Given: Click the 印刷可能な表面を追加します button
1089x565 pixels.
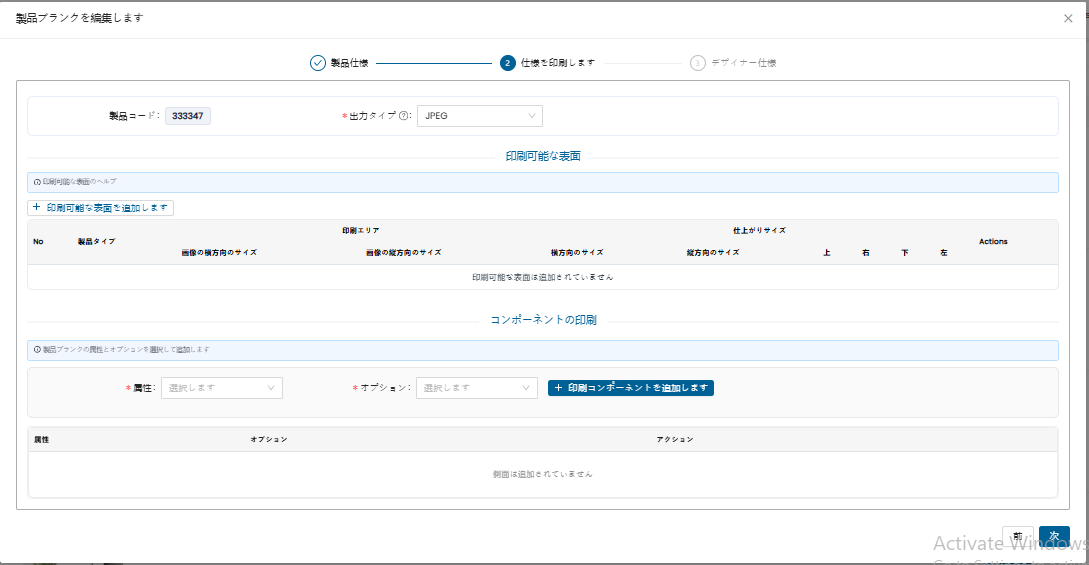Looking at the screenshot, I should pyautogui.click(x=101, y=208).
